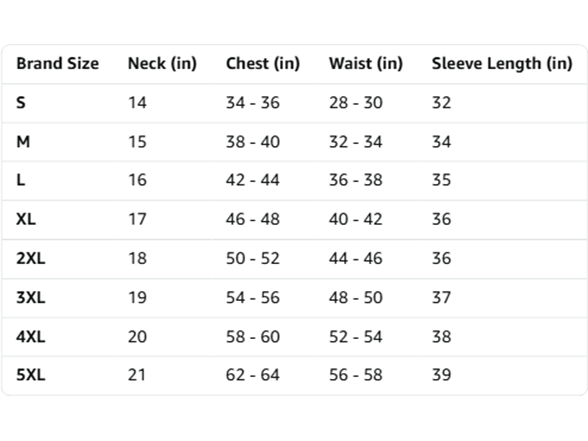Click the sleeve length value 37
The height and width of the screenshot is (441, 588).
point(441,297)
